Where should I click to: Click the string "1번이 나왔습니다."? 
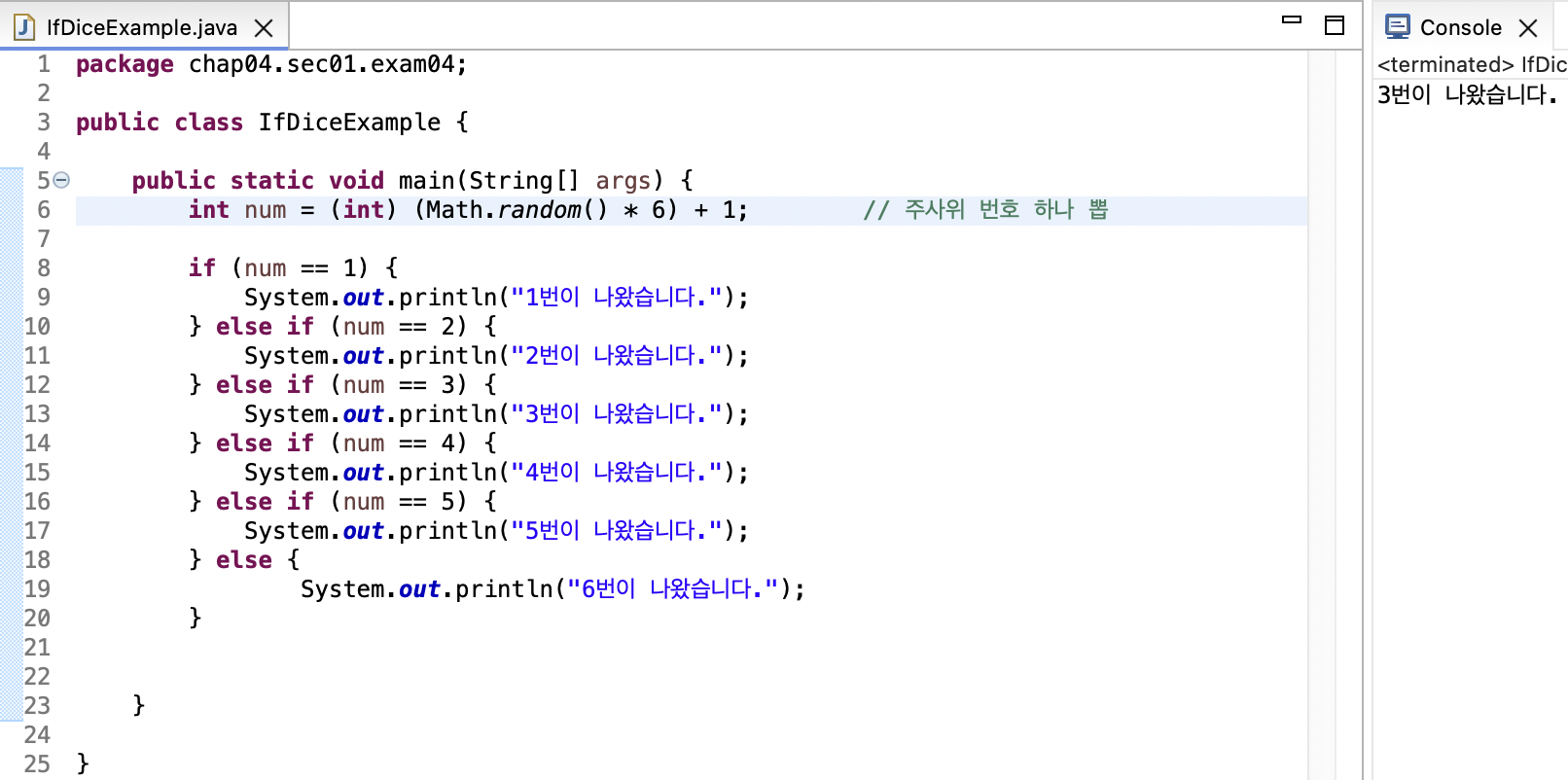click(618, 298)
